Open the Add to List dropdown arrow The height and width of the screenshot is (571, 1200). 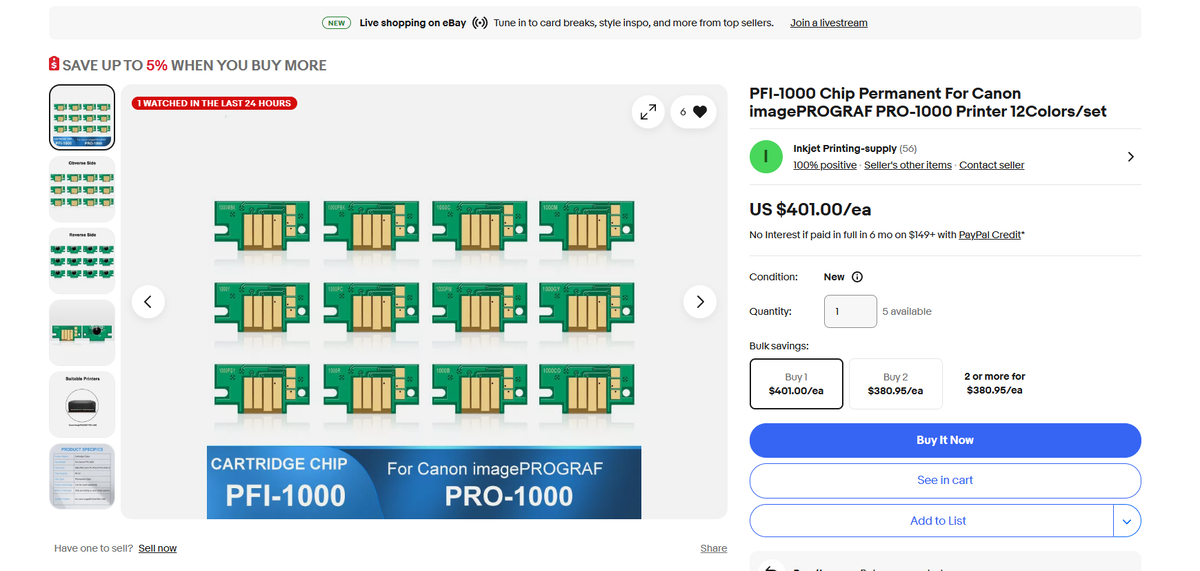click(1127, 521)
